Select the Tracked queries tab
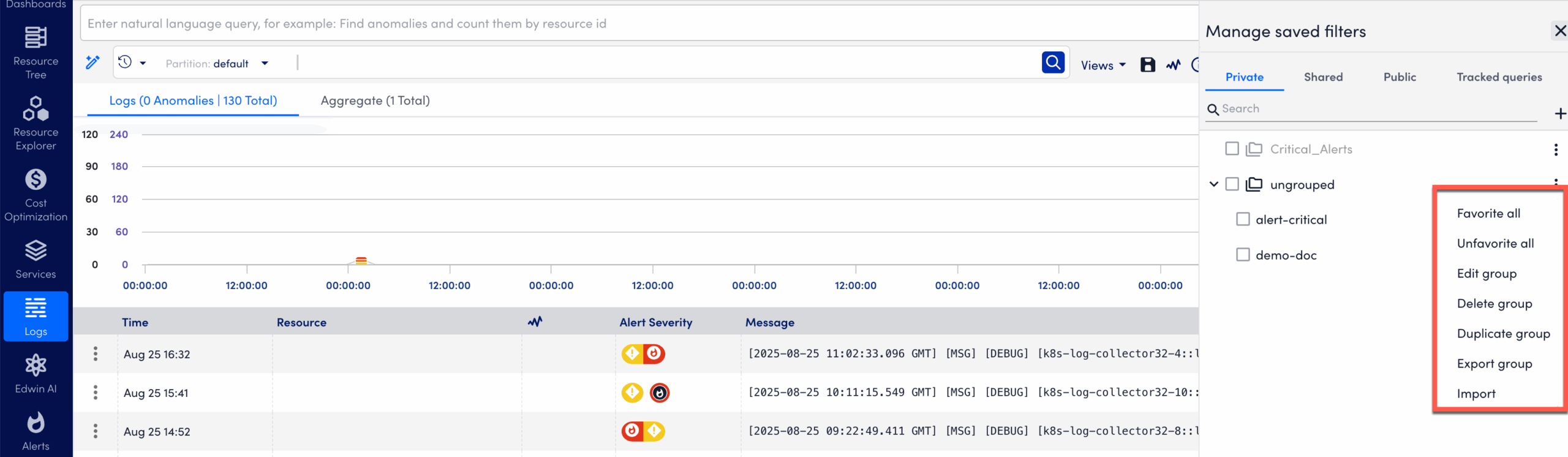This screenshot has height=457, width=1568. (1499, 77)
